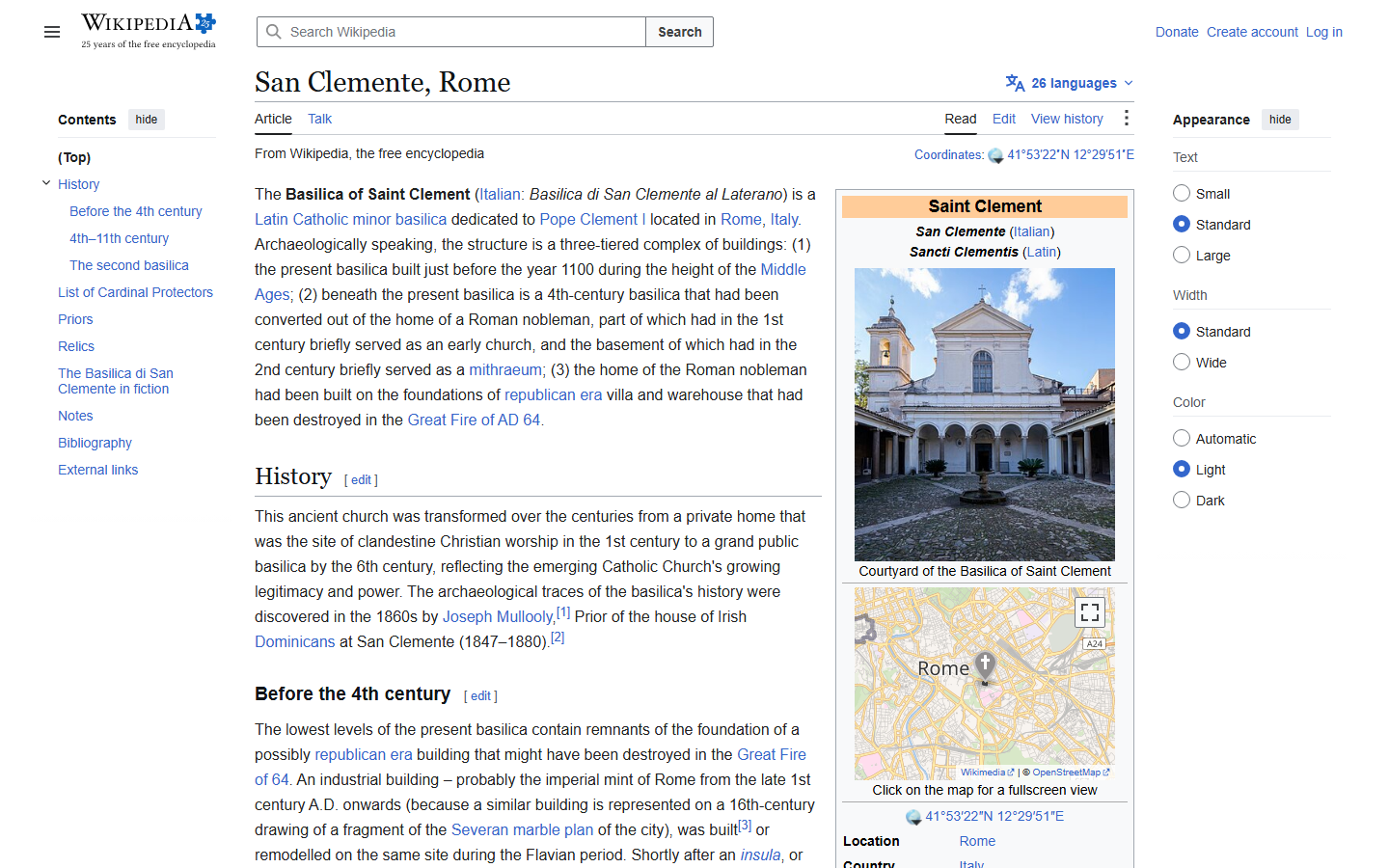The height and width of the screenshot is (868, 1389).
Task: Go to Bibliography section in contents
Action: pos(95,443)
